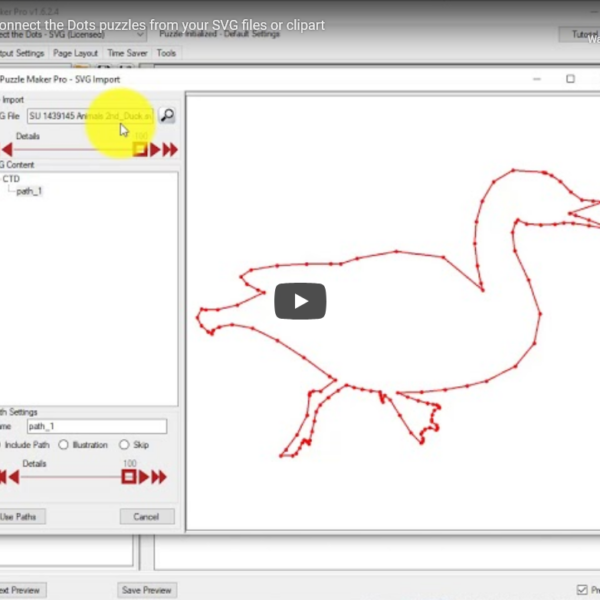The width and height of the screenshot is (600, 600).
Task: Select the CTD root node in SVG Content
Action: 10,179
